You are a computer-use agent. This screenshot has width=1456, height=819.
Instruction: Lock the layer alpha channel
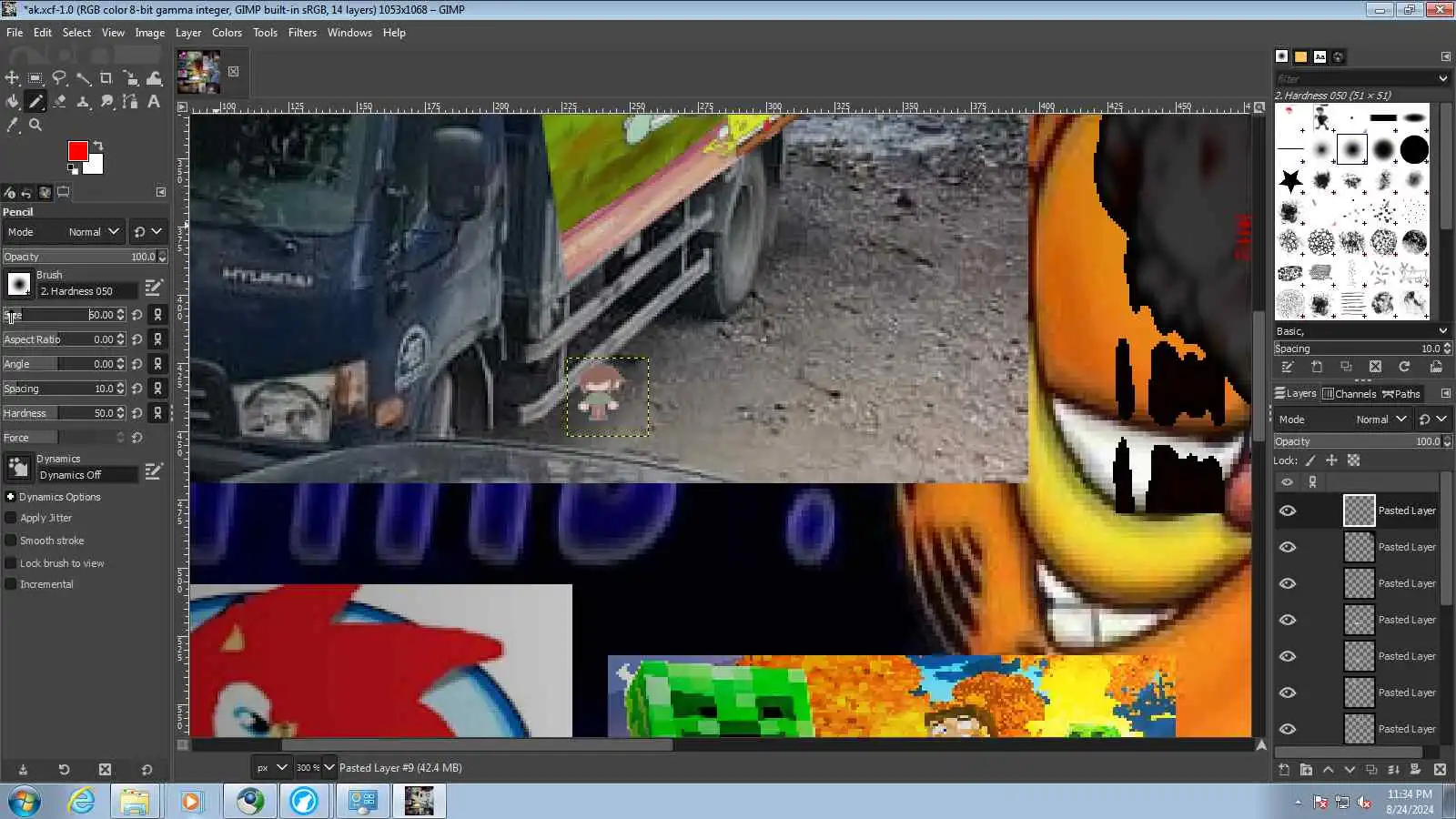1353,460
